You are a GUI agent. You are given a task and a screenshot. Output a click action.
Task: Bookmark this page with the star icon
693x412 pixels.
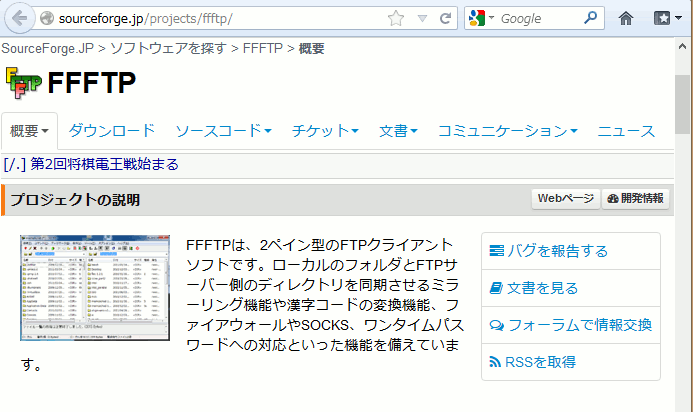(x=396, y=18)
